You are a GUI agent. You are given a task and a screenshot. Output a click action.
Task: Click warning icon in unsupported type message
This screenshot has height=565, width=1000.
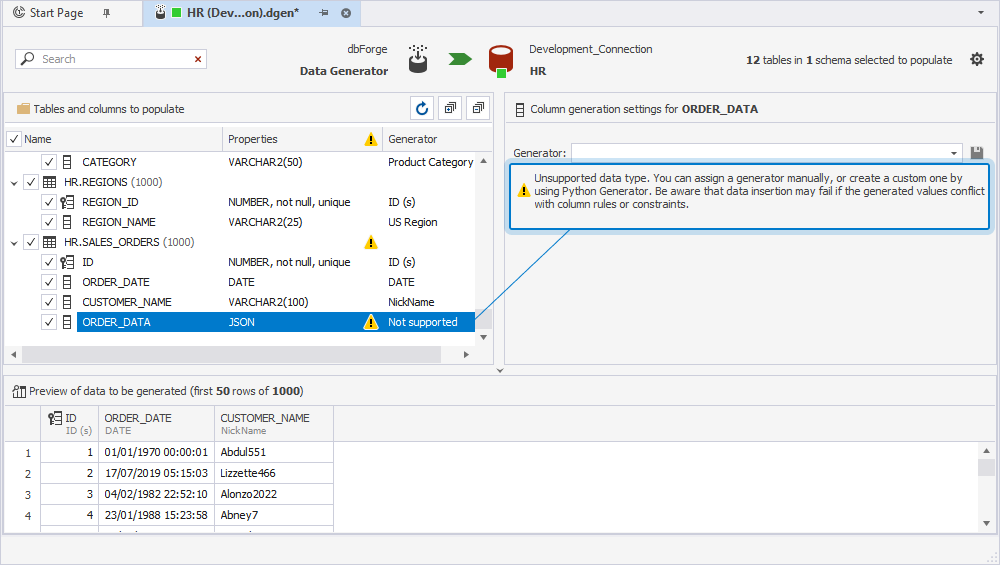pos(524,191)
